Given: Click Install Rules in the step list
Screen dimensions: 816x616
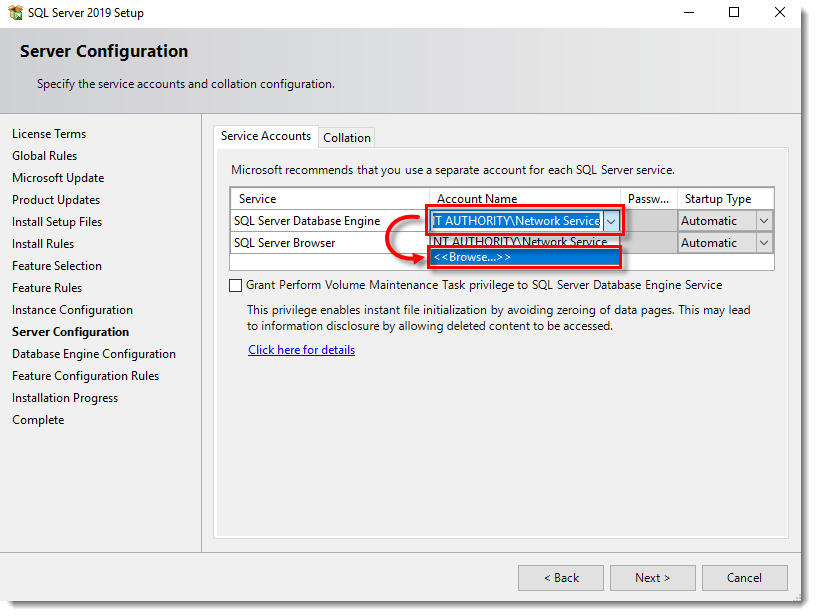Looking at the screenshot, I should click(x=43, y=244).
